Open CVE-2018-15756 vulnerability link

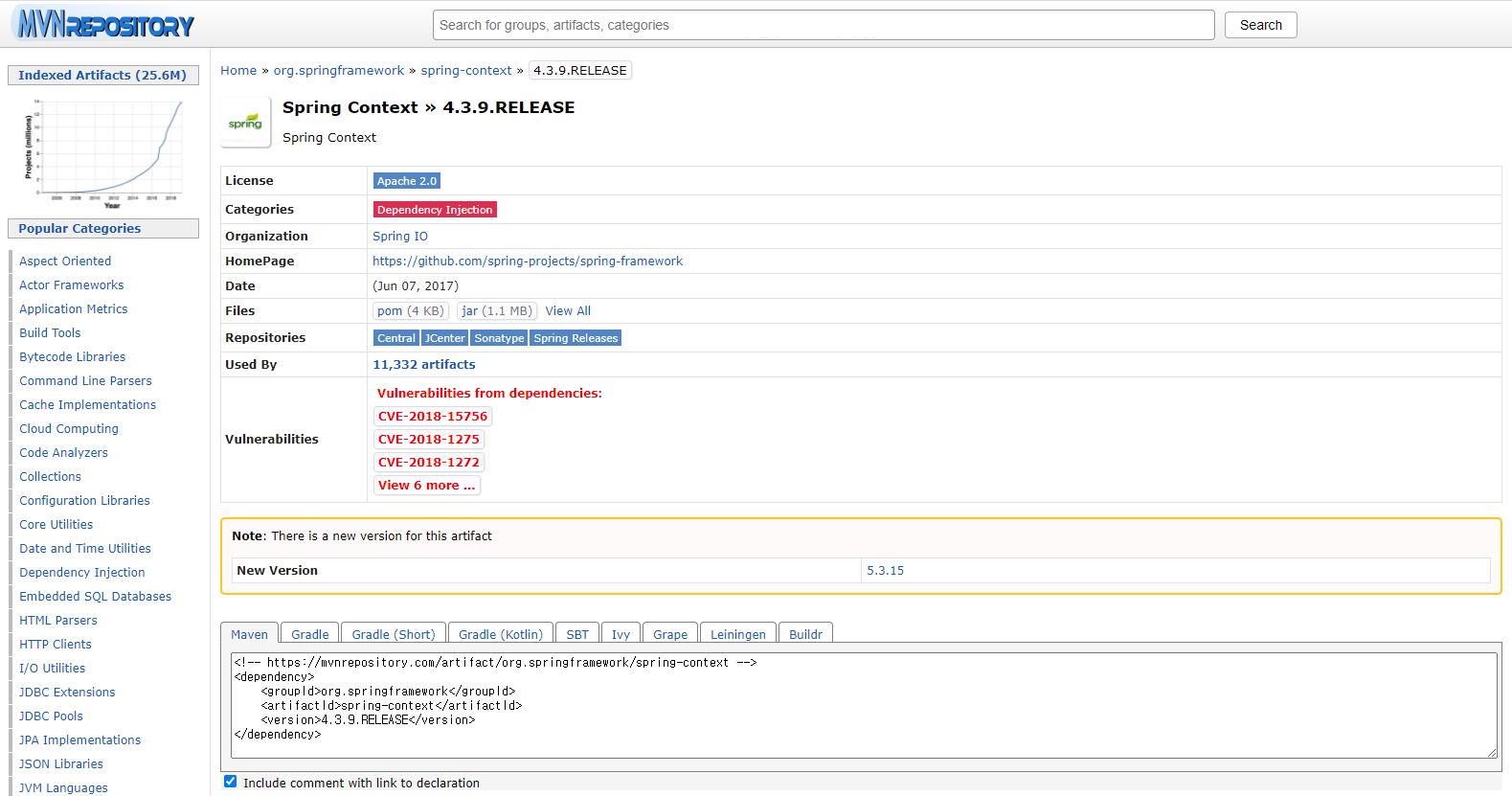pyautogui.click(x=433, y=417)
